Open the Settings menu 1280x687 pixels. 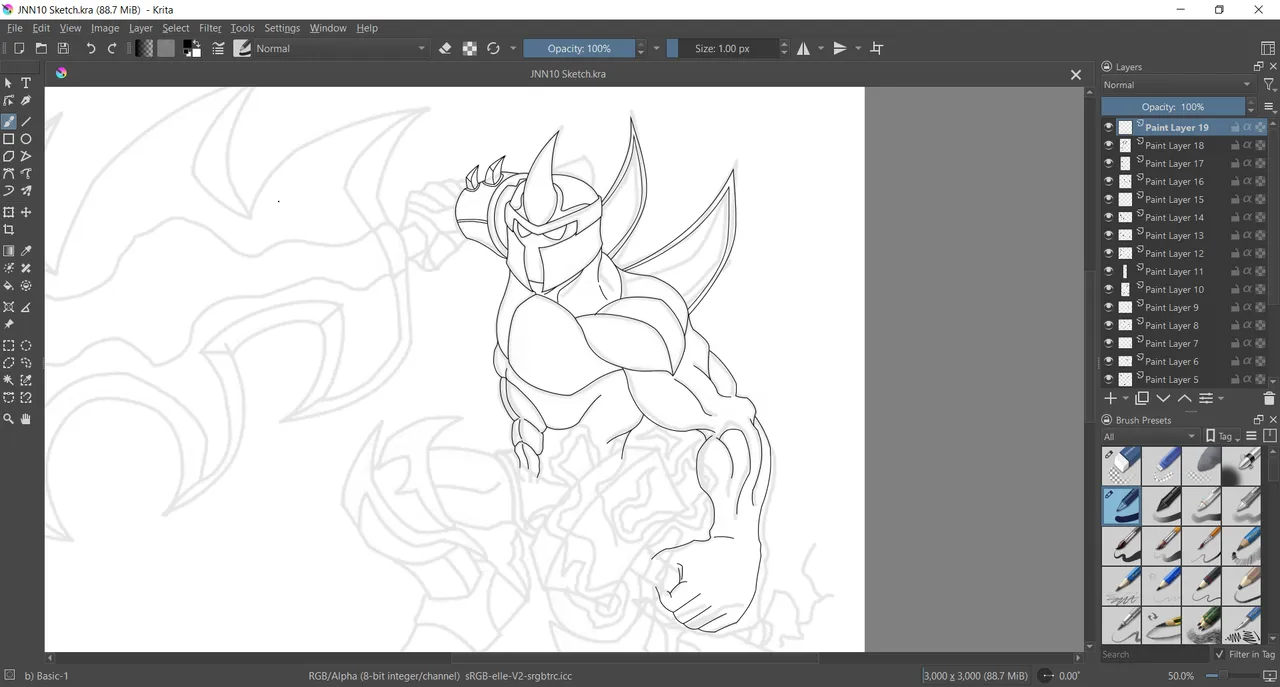[281, 28]
